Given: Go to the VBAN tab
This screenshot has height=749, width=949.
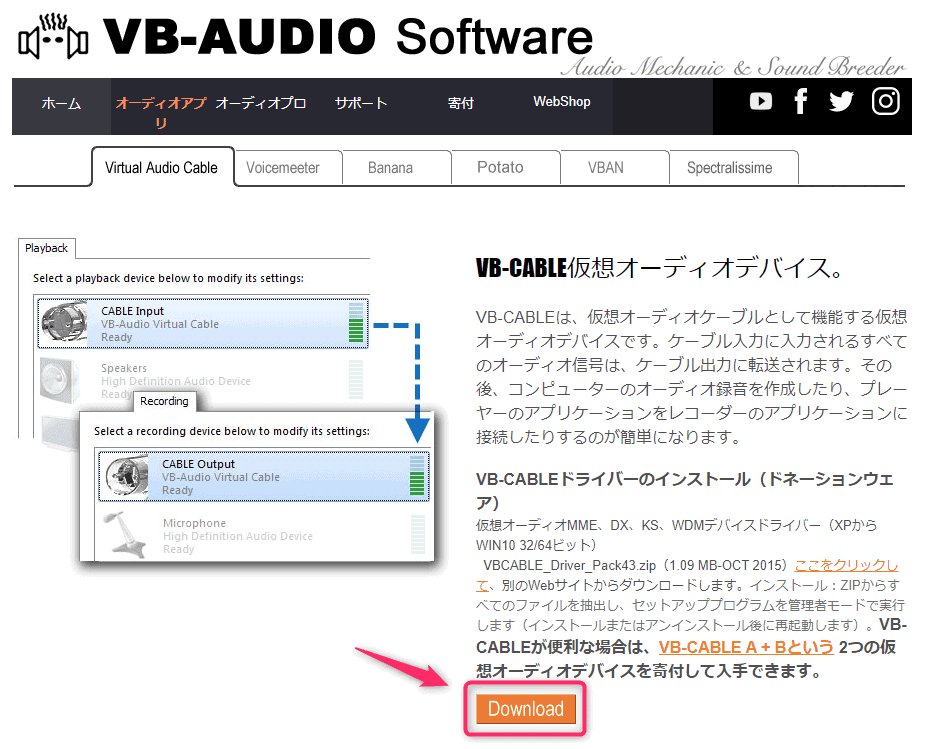Looking at the screenshot, I should pyautogui.click(x=605, y=168).
